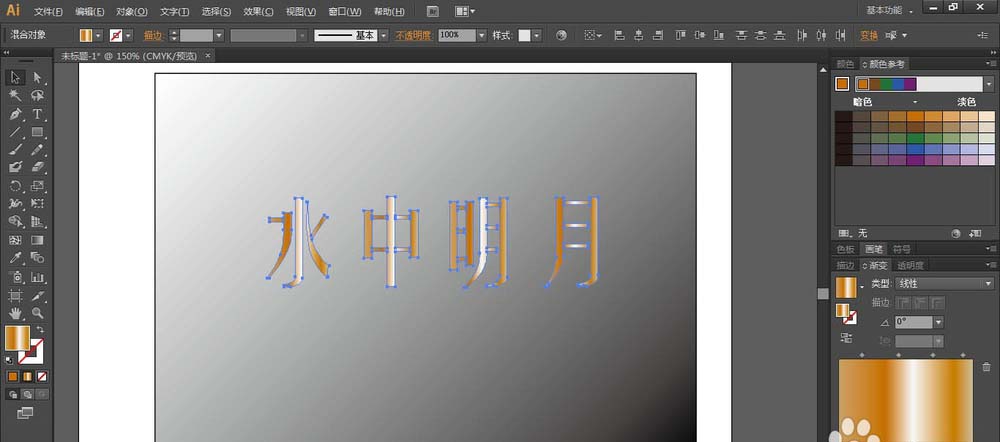Screen dimensions: 1000x442
Task: Swap fill and stroke colors
Action: [x=41, y=329]
